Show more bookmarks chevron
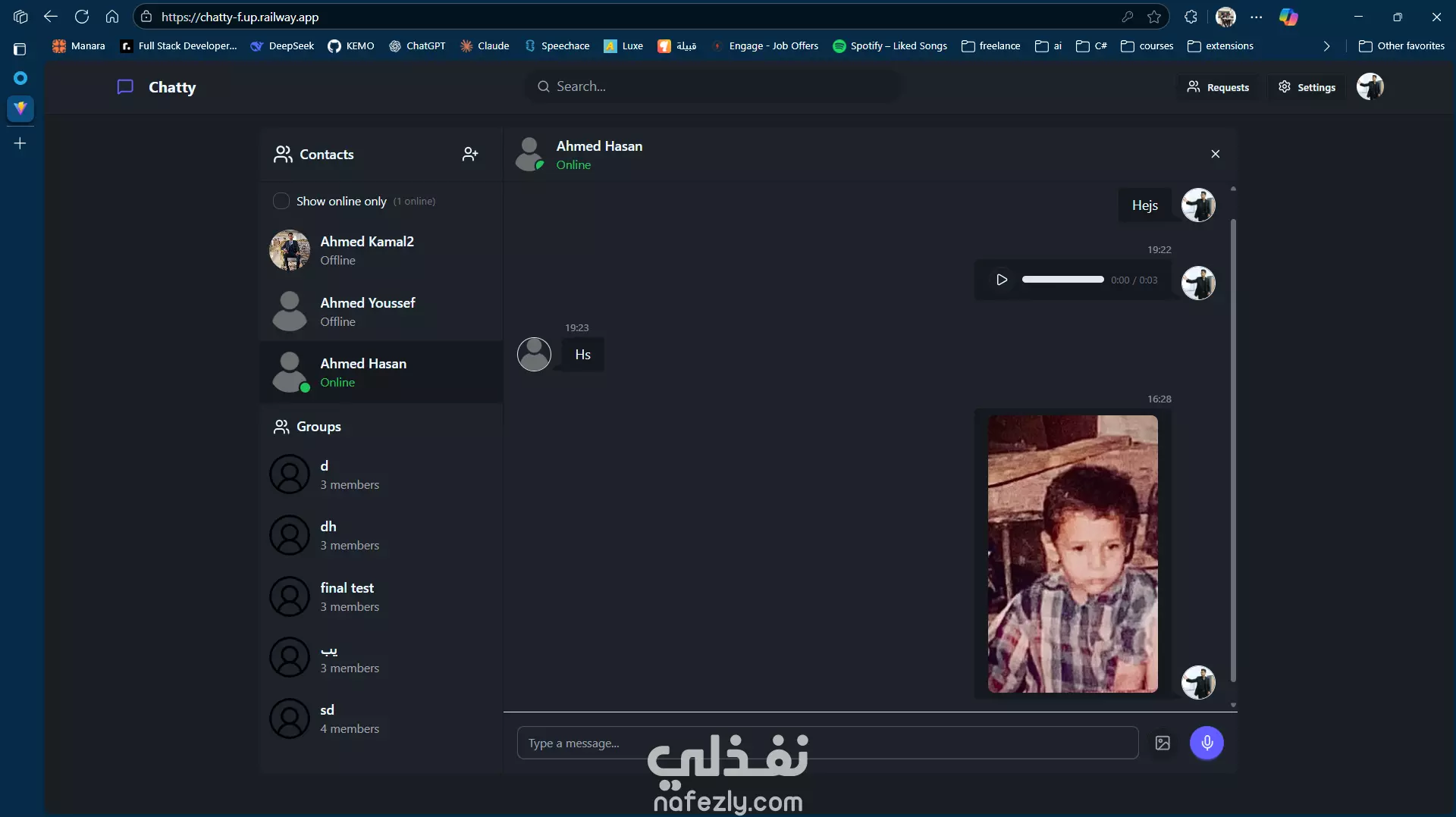This screenshot has height=817, width=1456. click(1326, 46)
